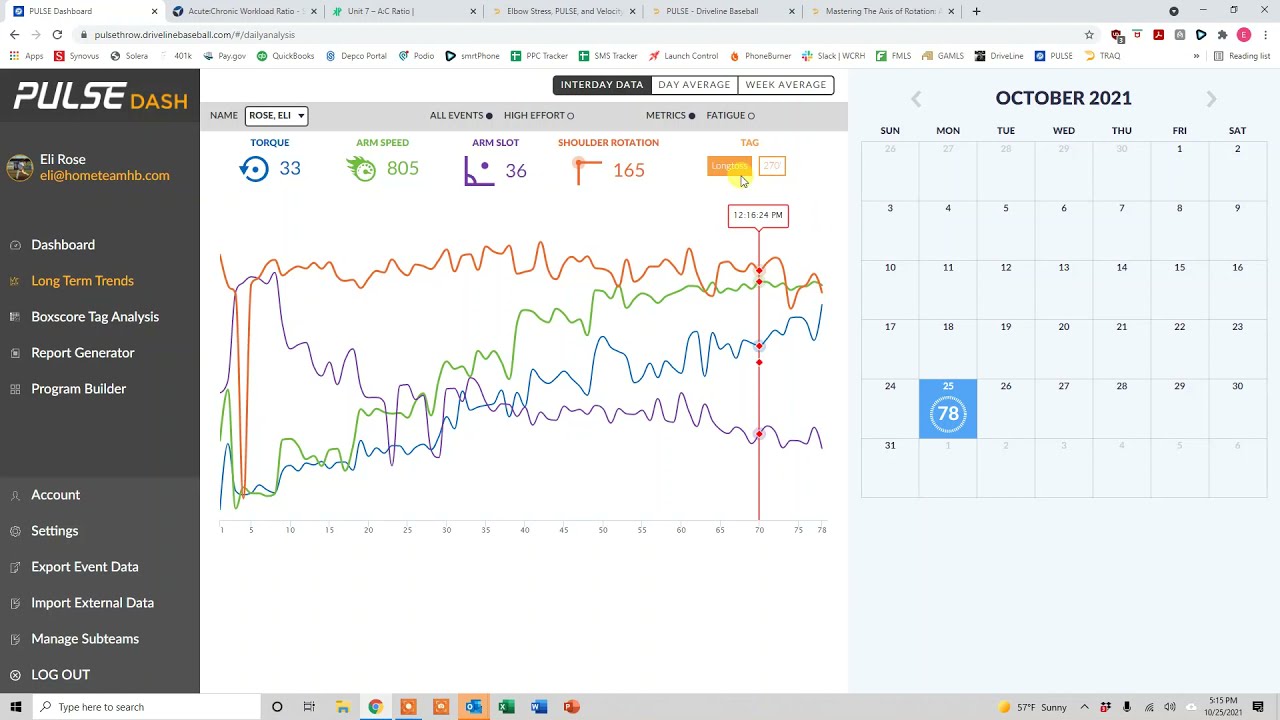Click the Settings gear icon in sidebar
The width and height of the screenshot is (1280, 720).
[15, 531]
